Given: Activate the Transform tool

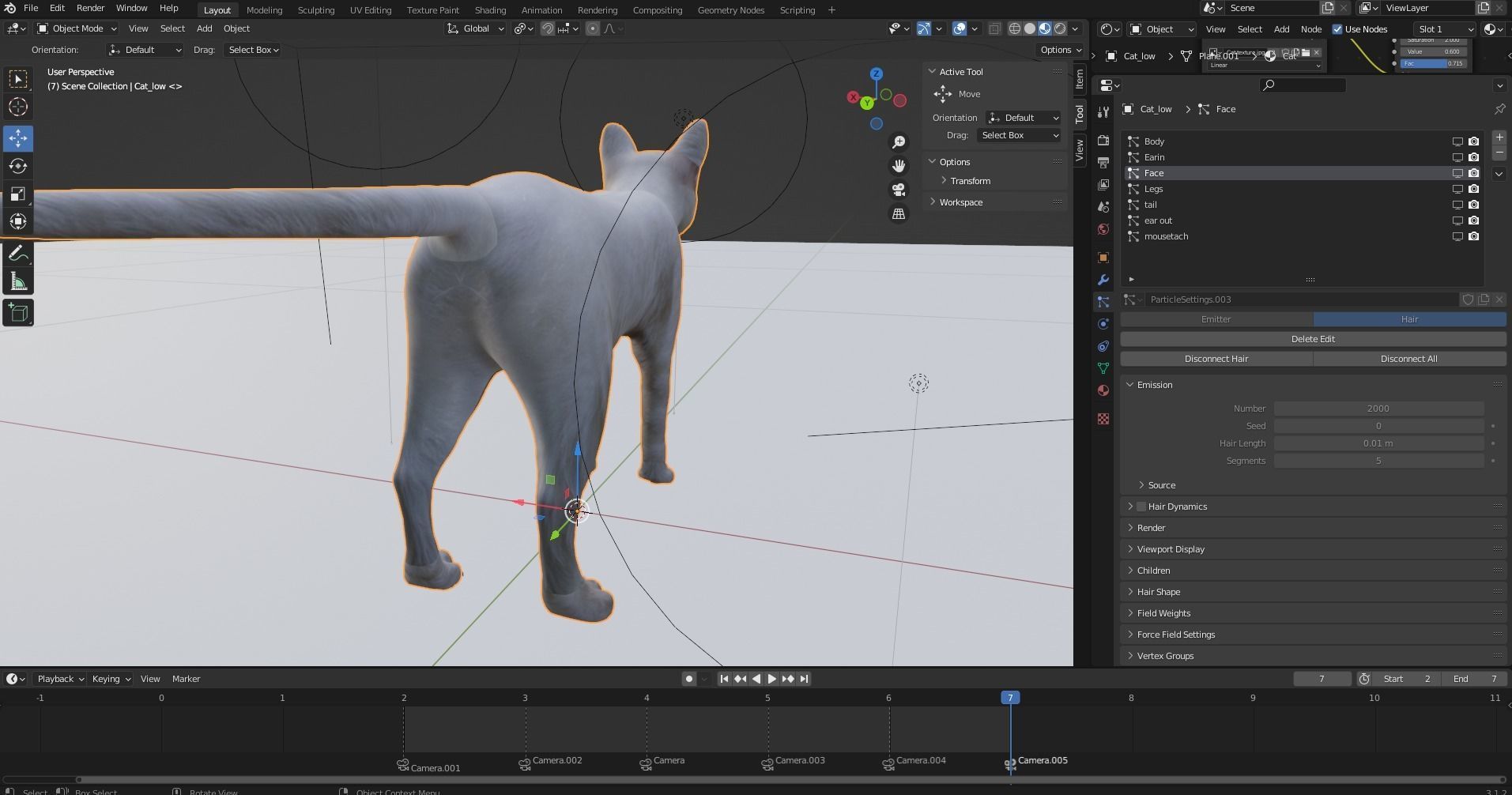Looking at the screenshot, I should (17, 221).
